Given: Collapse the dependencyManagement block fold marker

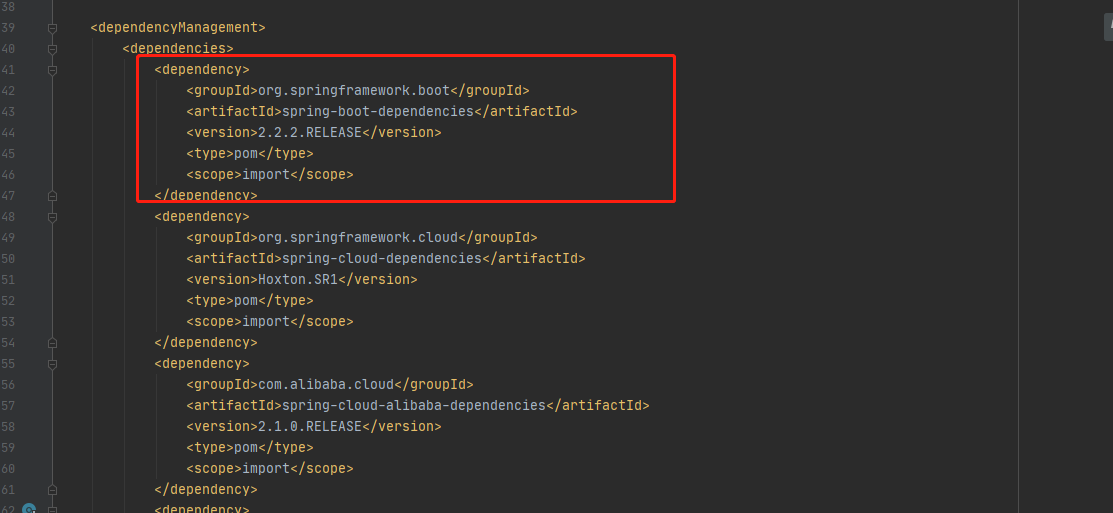Looking at the screenshot, I should click(52, 28).
